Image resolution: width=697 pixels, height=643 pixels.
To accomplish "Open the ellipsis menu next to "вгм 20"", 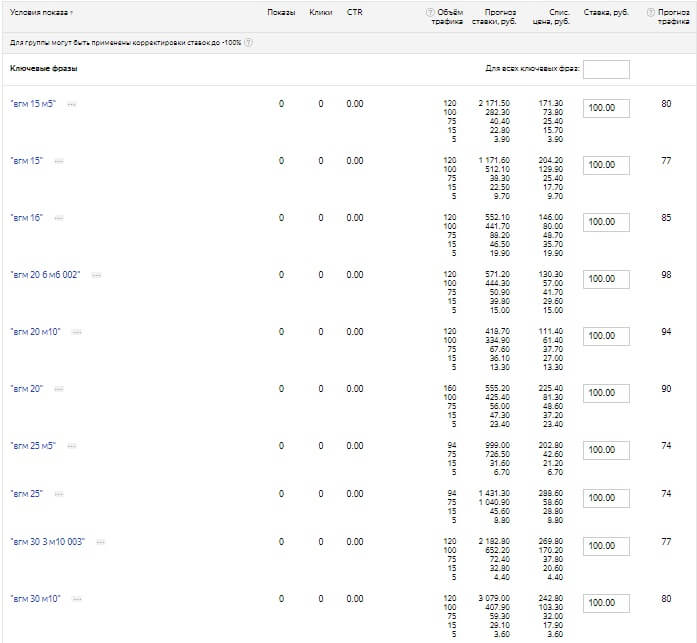I will point(59,389).
